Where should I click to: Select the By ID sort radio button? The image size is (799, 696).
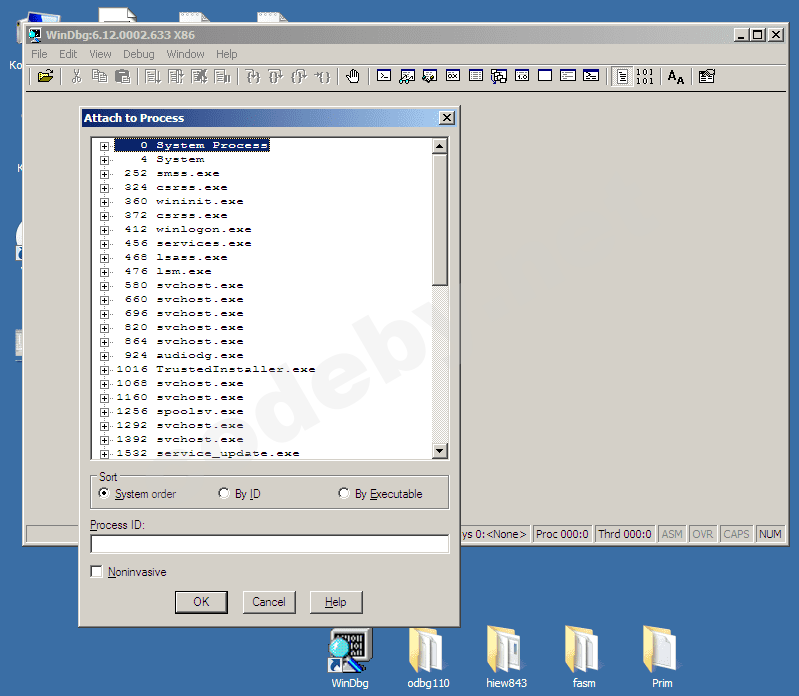(224, 494)
